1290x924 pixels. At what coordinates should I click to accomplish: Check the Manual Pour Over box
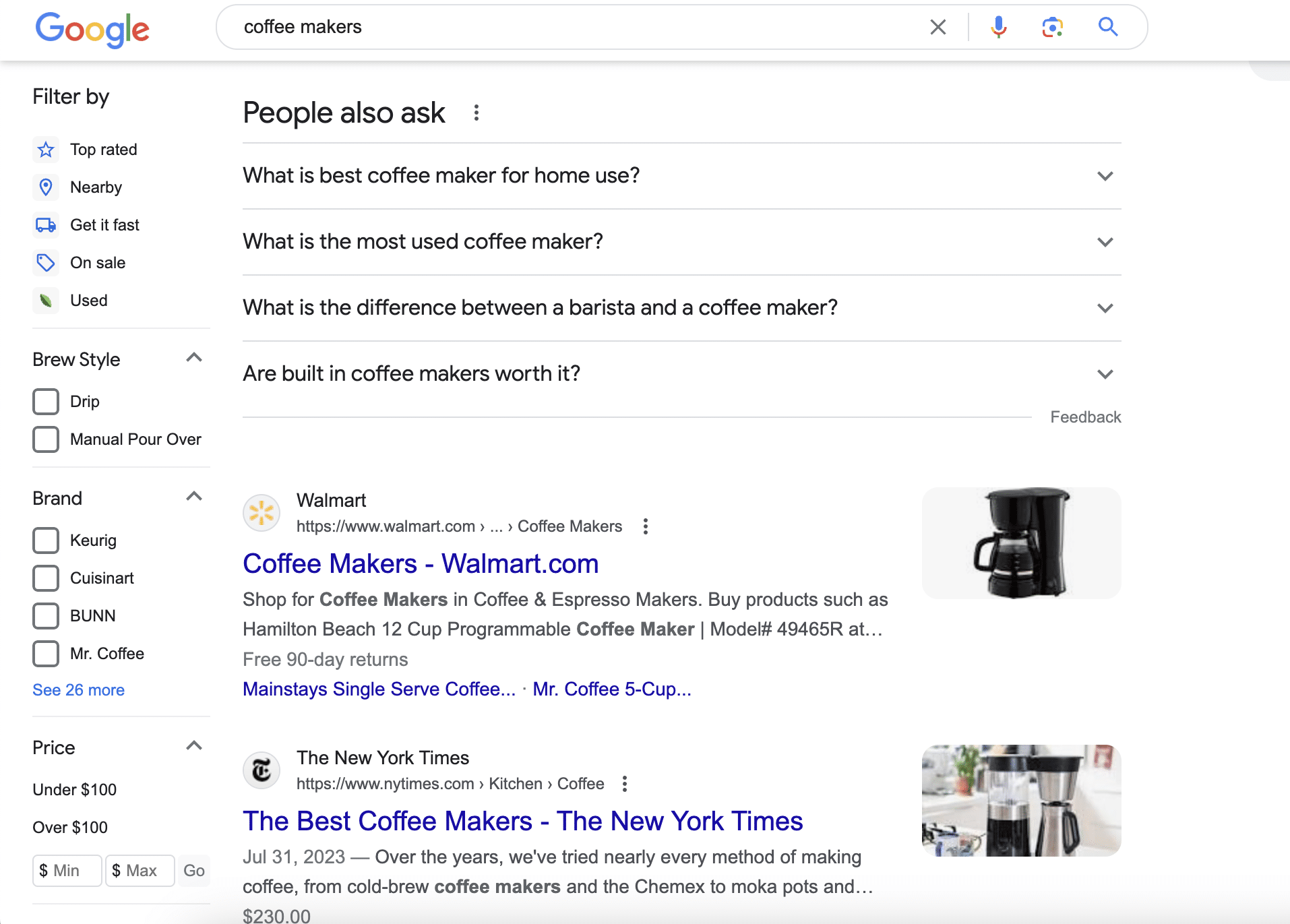coord(46,439)
